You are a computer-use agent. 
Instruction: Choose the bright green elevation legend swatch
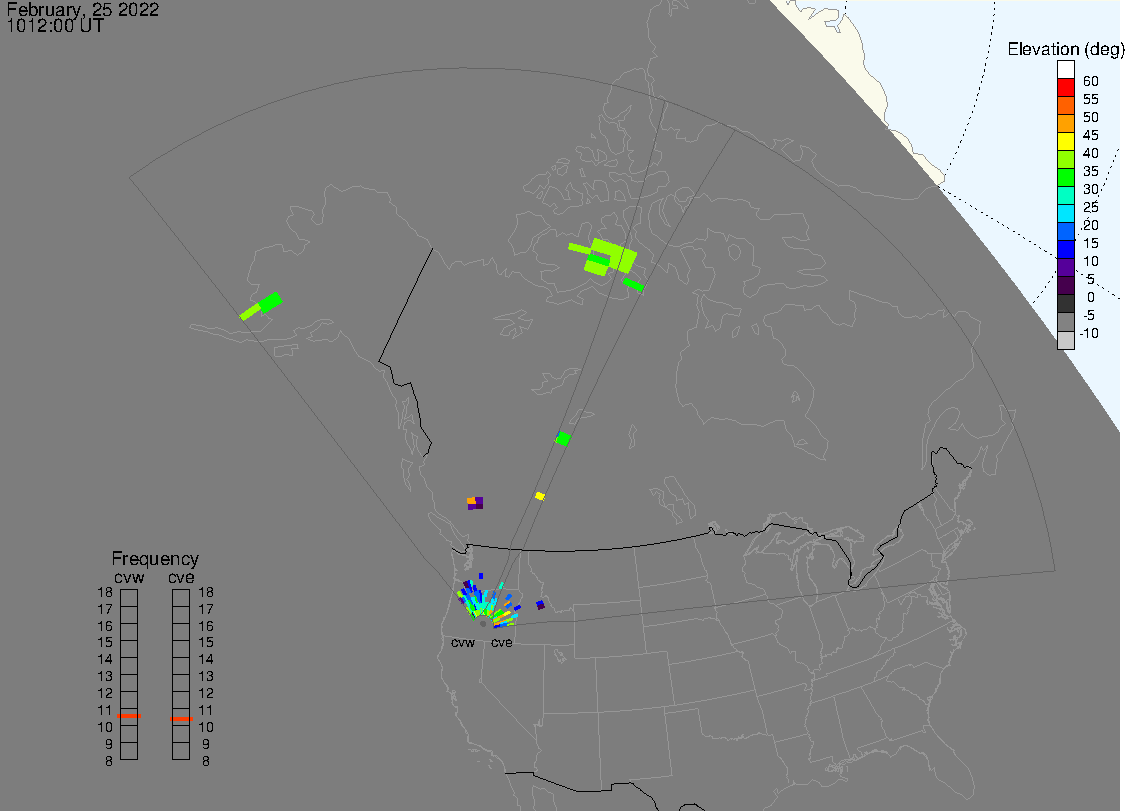[x=1065, y=177]
